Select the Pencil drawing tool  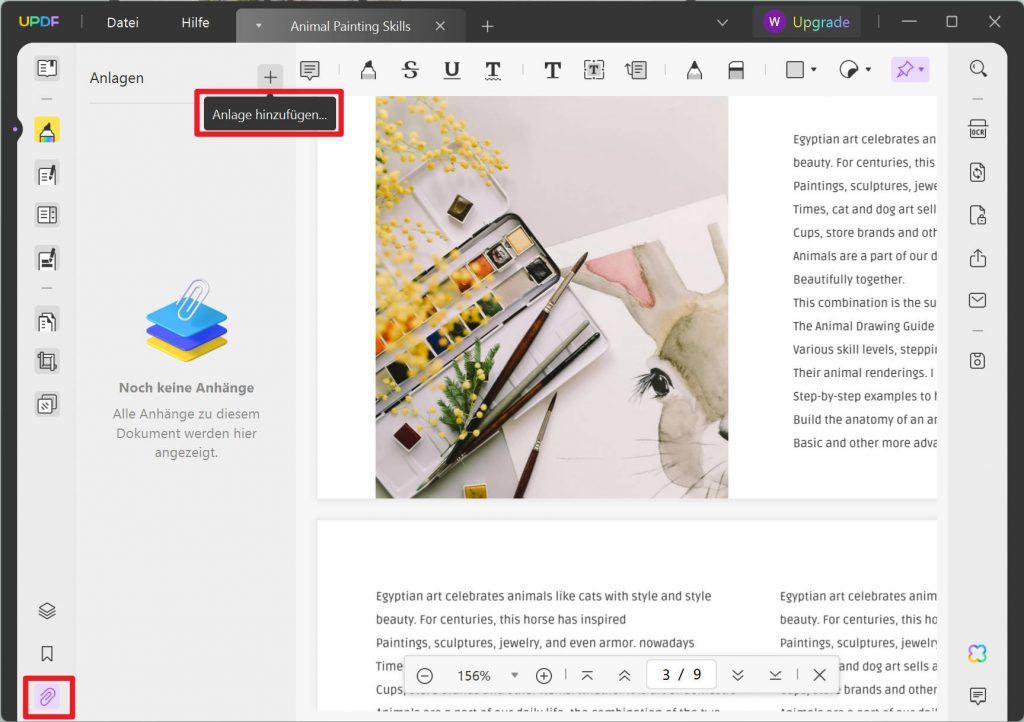694,69
